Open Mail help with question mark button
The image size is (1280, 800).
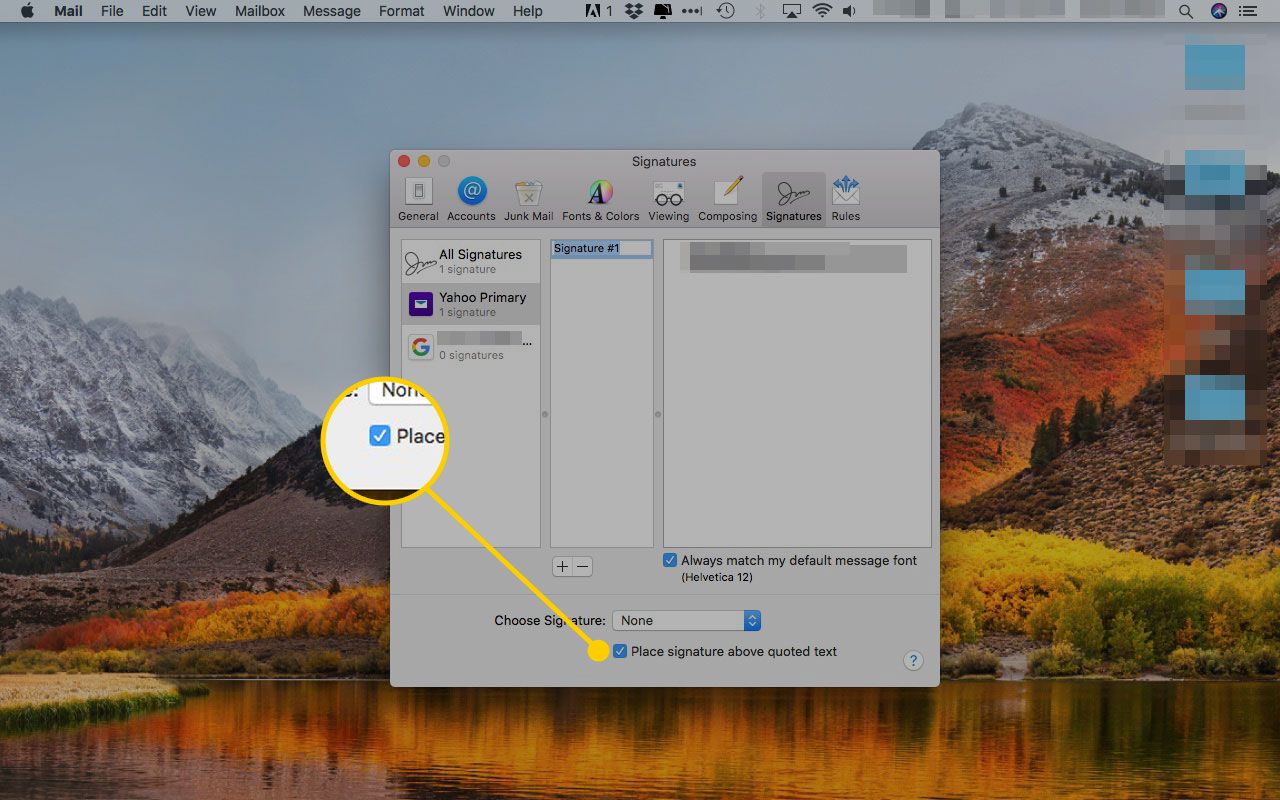(913, 661)
